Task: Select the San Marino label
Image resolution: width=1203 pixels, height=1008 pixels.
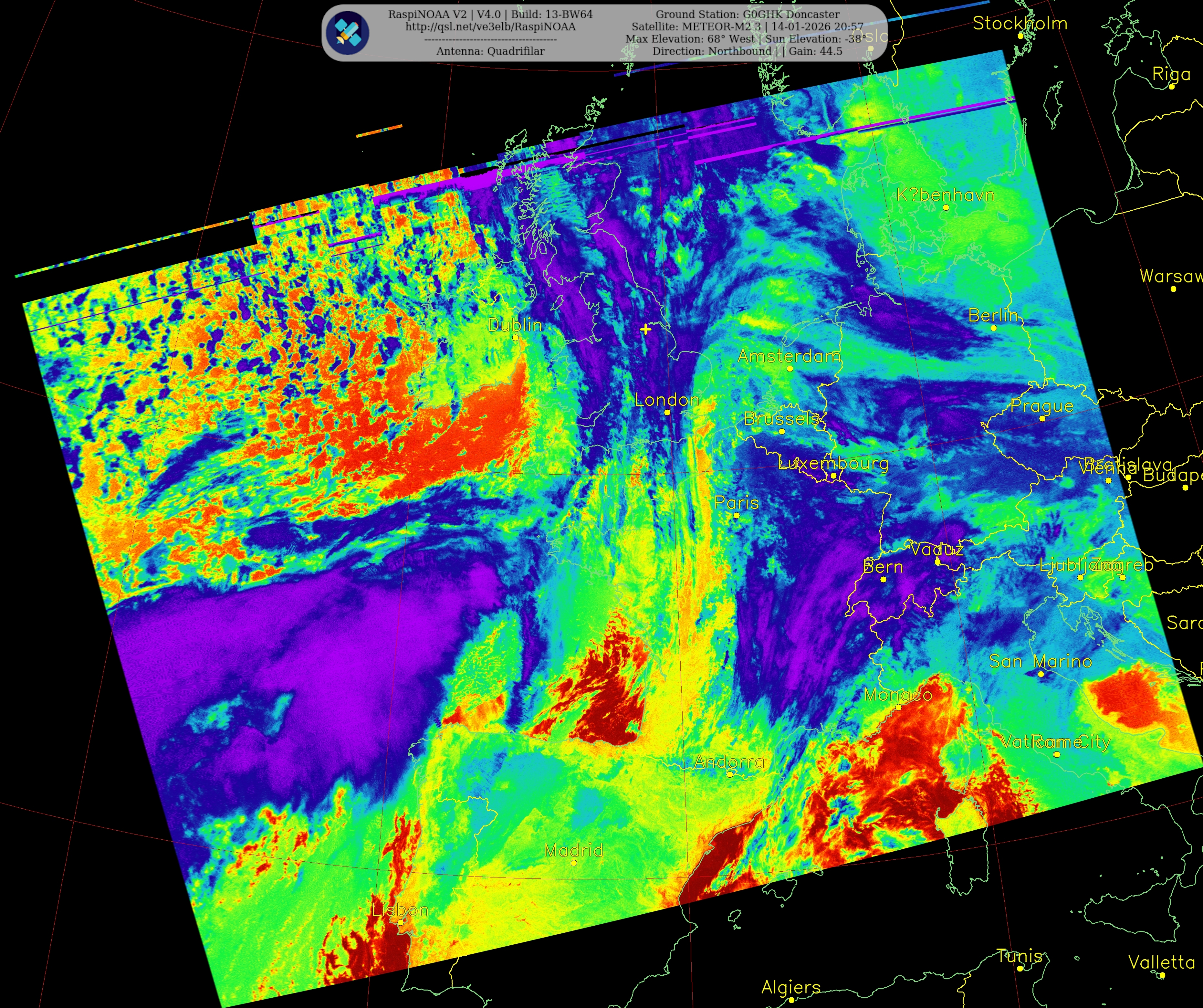Action: click(x=1040, y=662)
